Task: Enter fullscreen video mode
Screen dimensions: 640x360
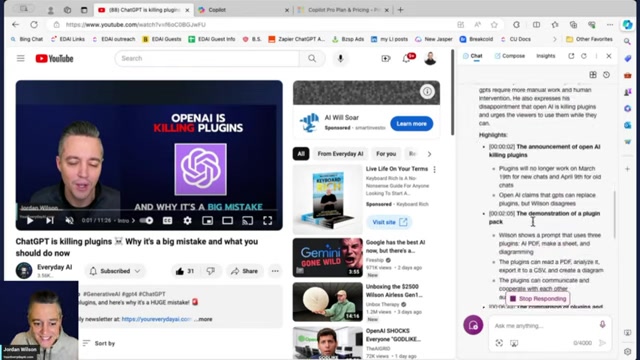Action: pos(267,220)
